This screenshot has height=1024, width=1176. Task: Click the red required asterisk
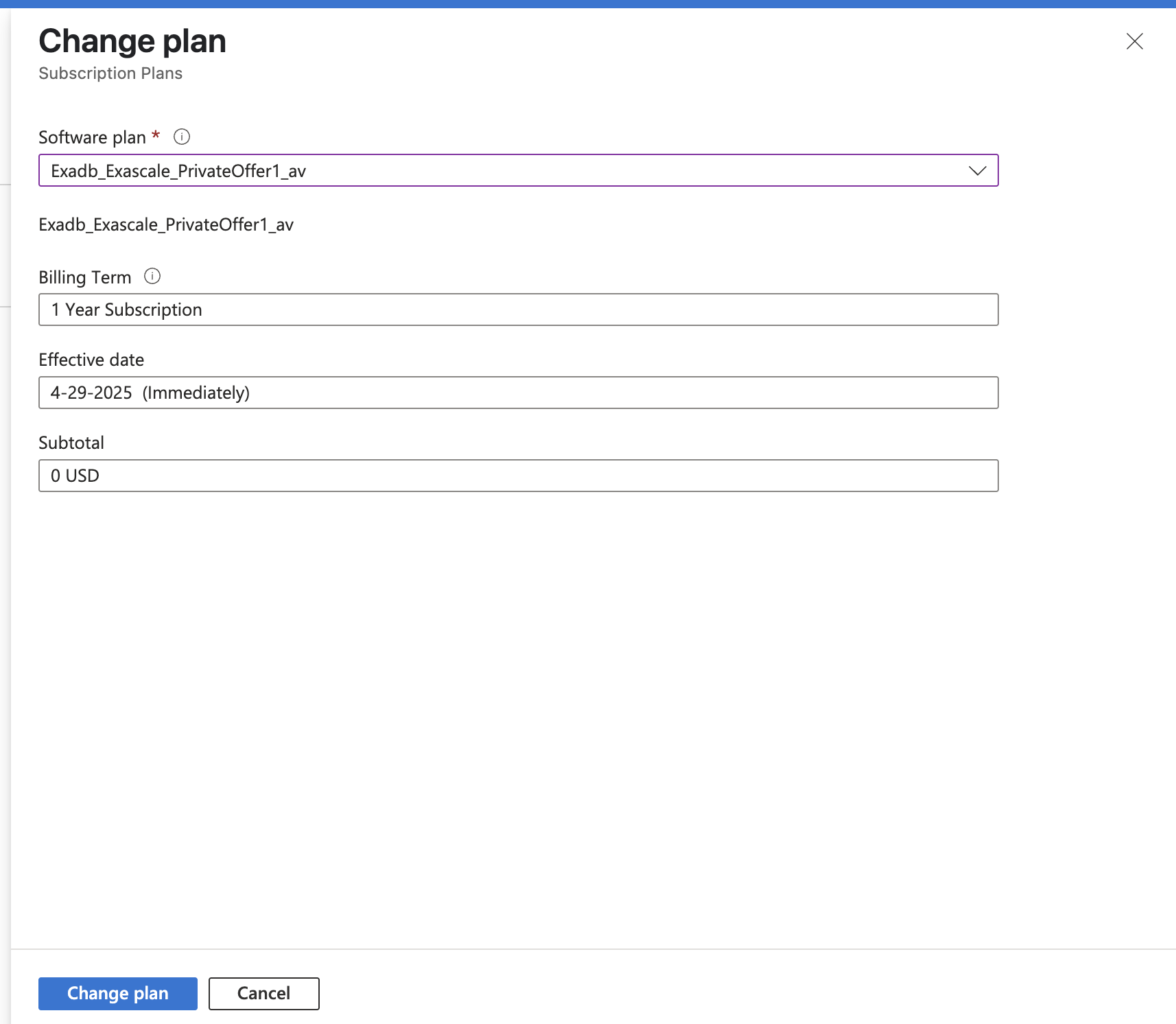(x=156, y=135)
